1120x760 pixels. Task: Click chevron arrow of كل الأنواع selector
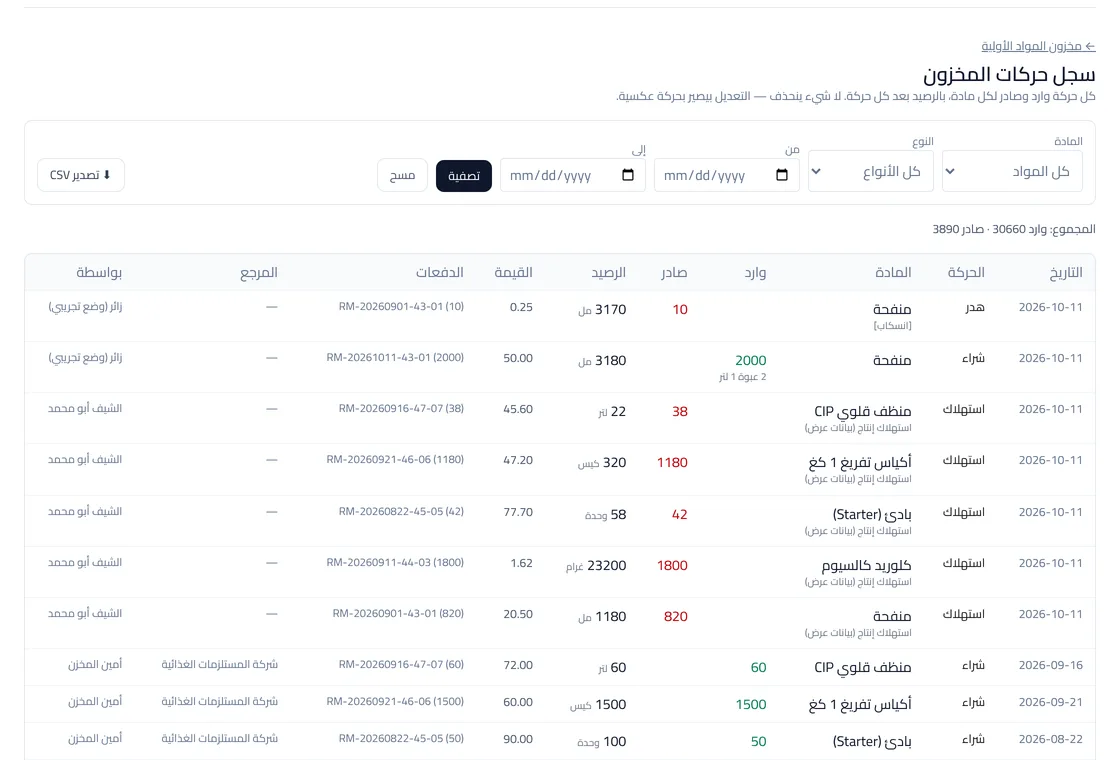(816, 171)
